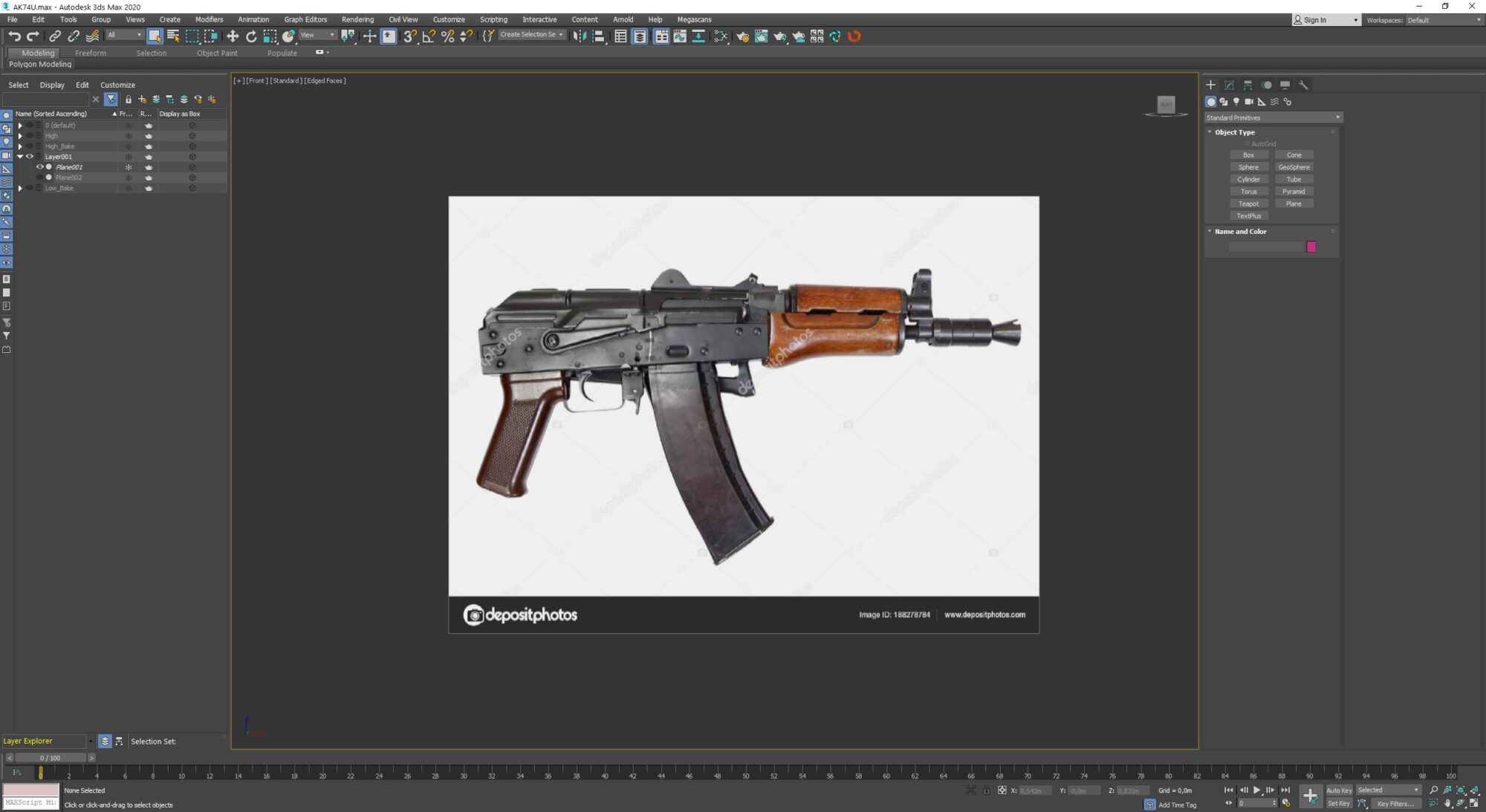This screenshot has height=812, width=1486.
Task: Collapse the Layer001 tree node
Action: [20, 157]
